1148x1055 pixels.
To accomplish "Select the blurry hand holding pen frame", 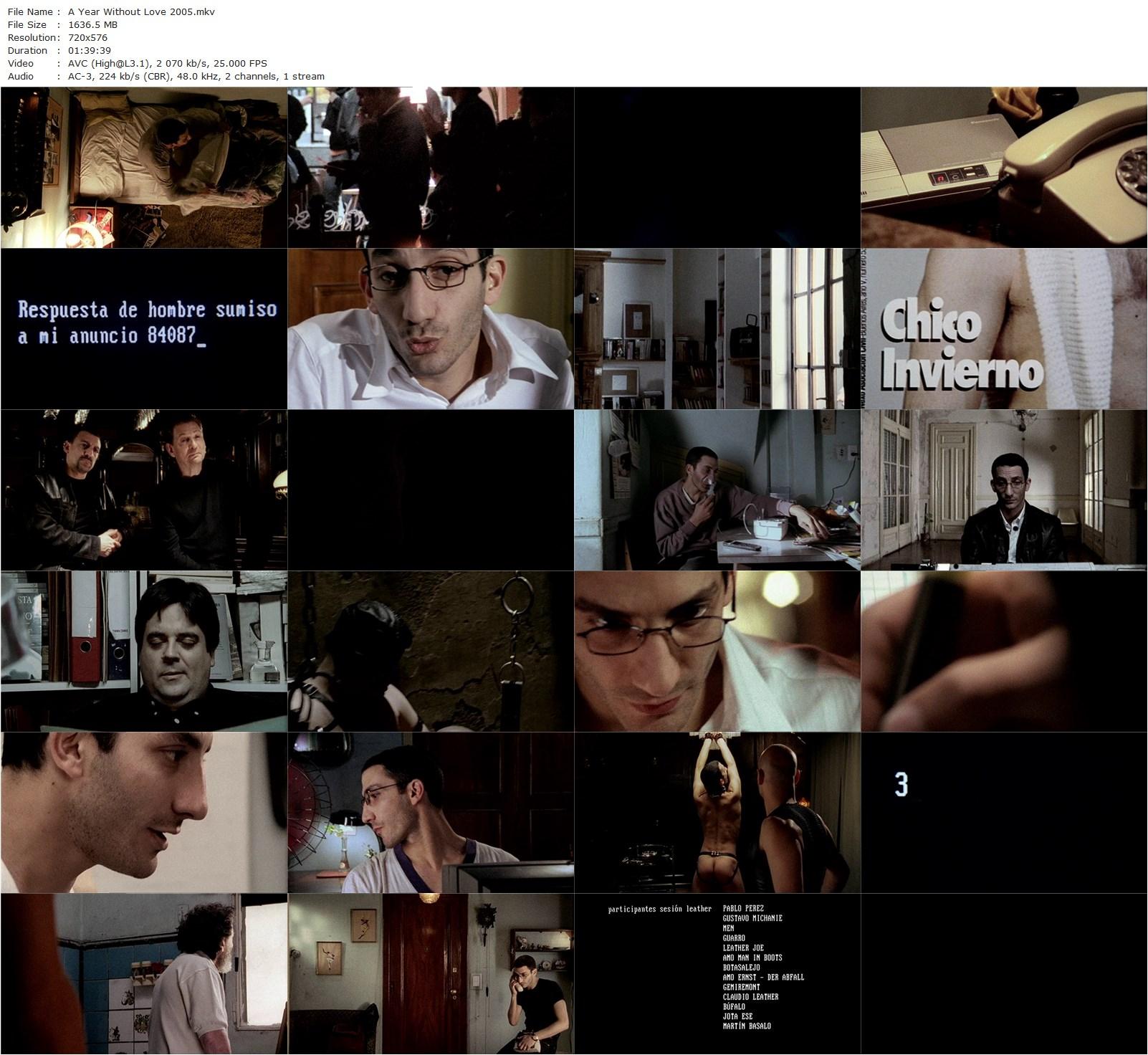I will pos(1004,651).
